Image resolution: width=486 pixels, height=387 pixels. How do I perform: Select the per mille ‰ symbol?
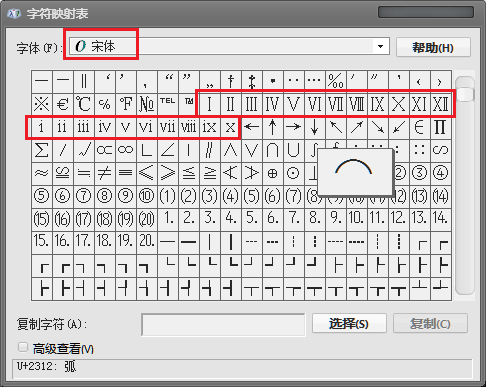(336, 81)
